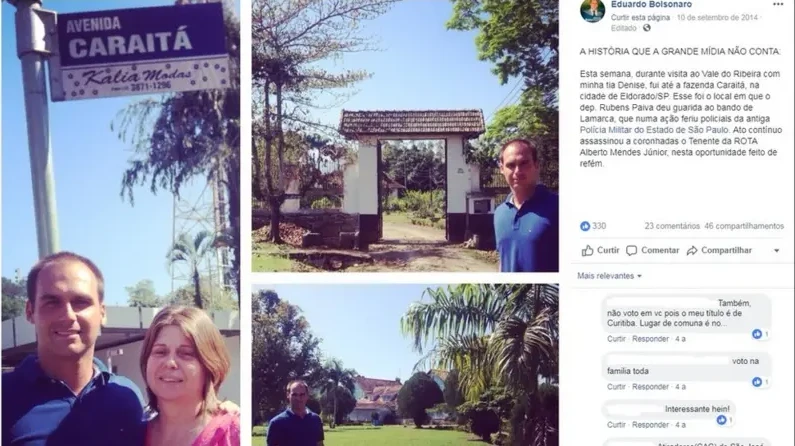795x446 pixels.
Task: Open the 'Mais relevantes' sorting dropdown
Action: coord(609,276)
